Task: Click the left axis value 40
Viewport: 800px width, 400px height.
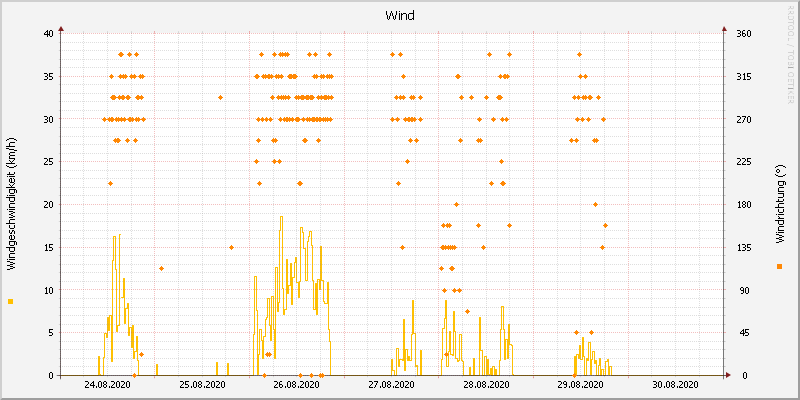Action: pyautogui.click(x=48, y=34)
